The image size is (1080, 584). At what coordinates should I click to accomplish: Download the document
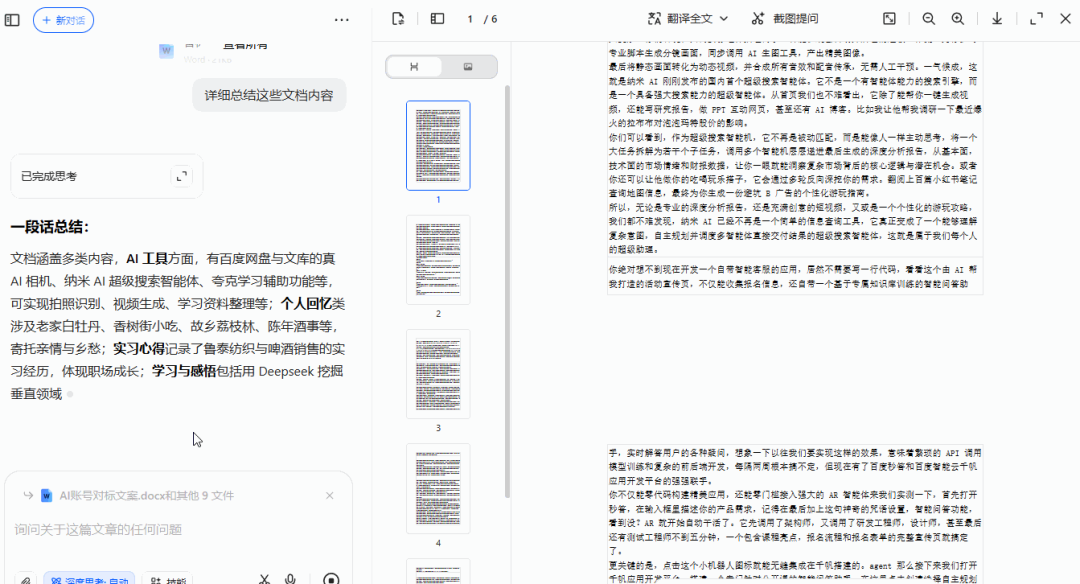click(x=997, y=19)
